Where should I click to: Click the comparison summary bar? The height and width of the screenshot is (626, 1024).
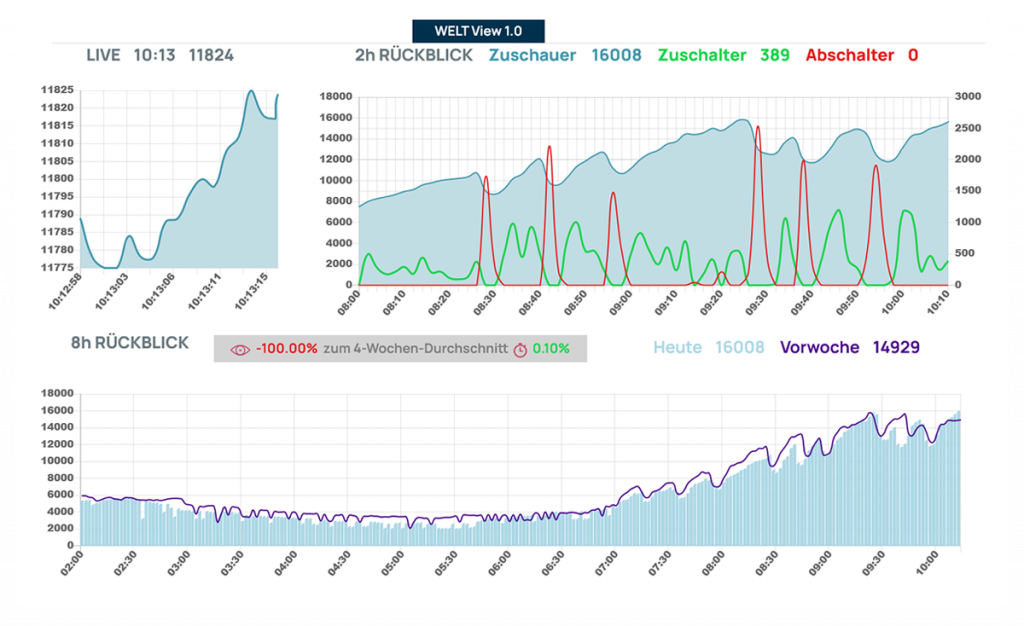click(x=400, y=349)
